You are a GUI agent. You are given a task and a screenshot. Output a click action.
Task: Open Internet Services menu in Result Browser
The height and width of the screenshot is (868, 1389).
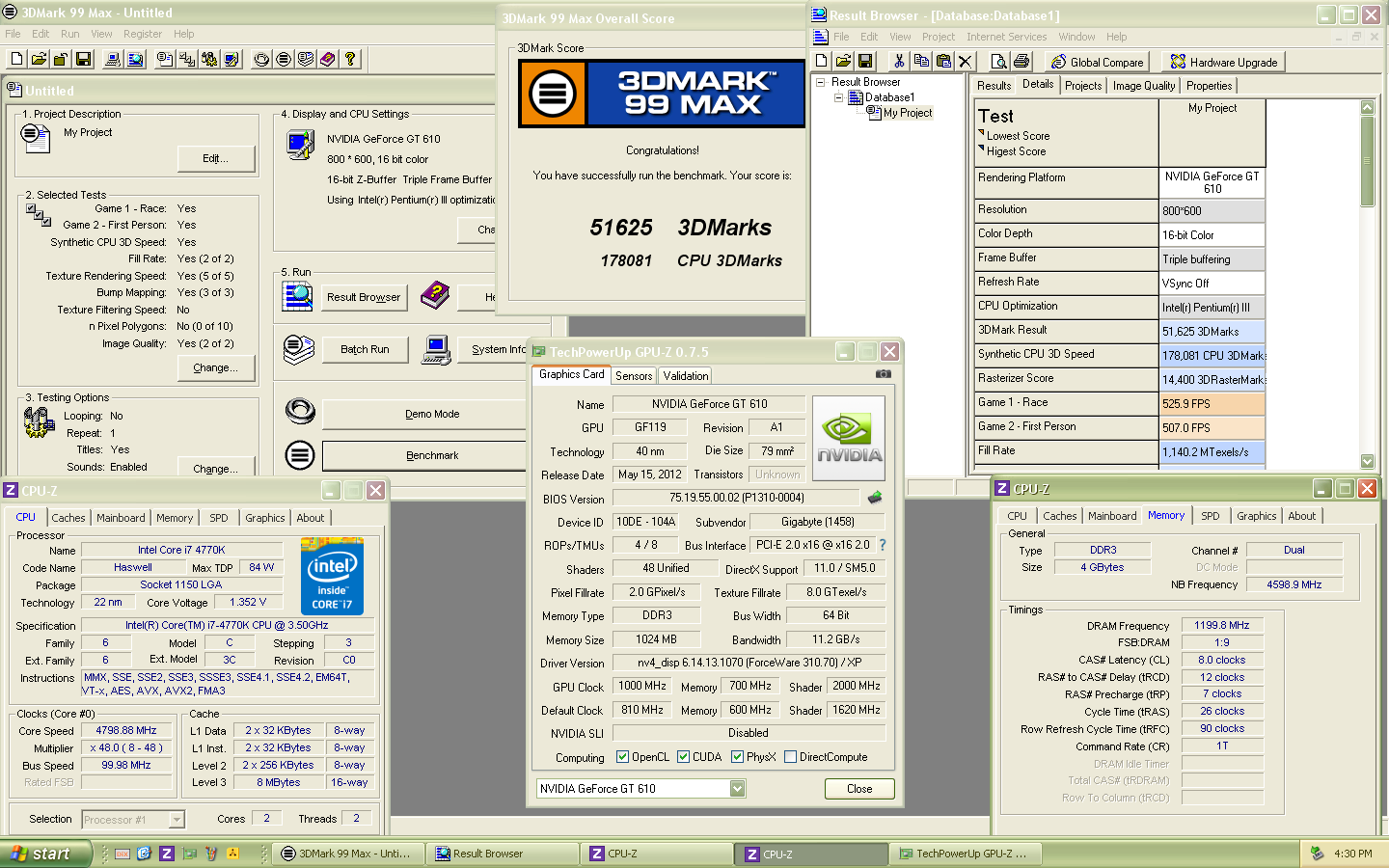point(1006,37)
